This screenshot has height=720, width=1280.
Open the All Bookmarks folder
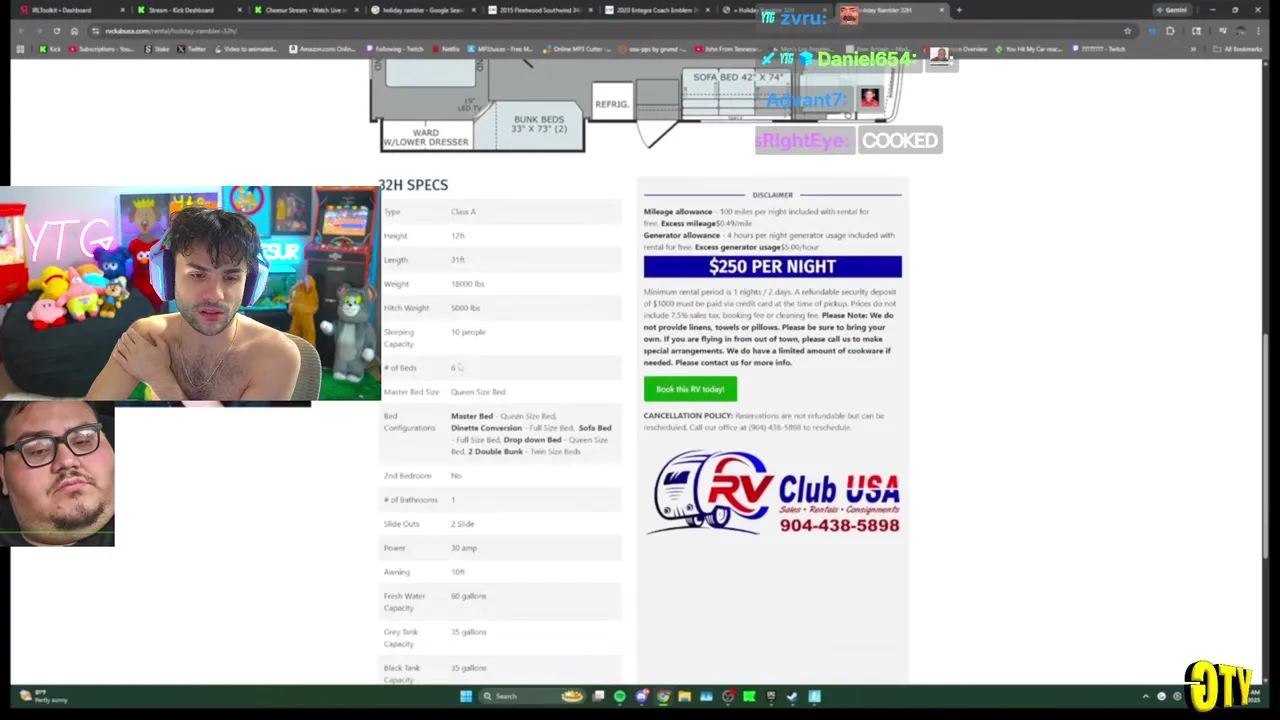(1238, 49)
